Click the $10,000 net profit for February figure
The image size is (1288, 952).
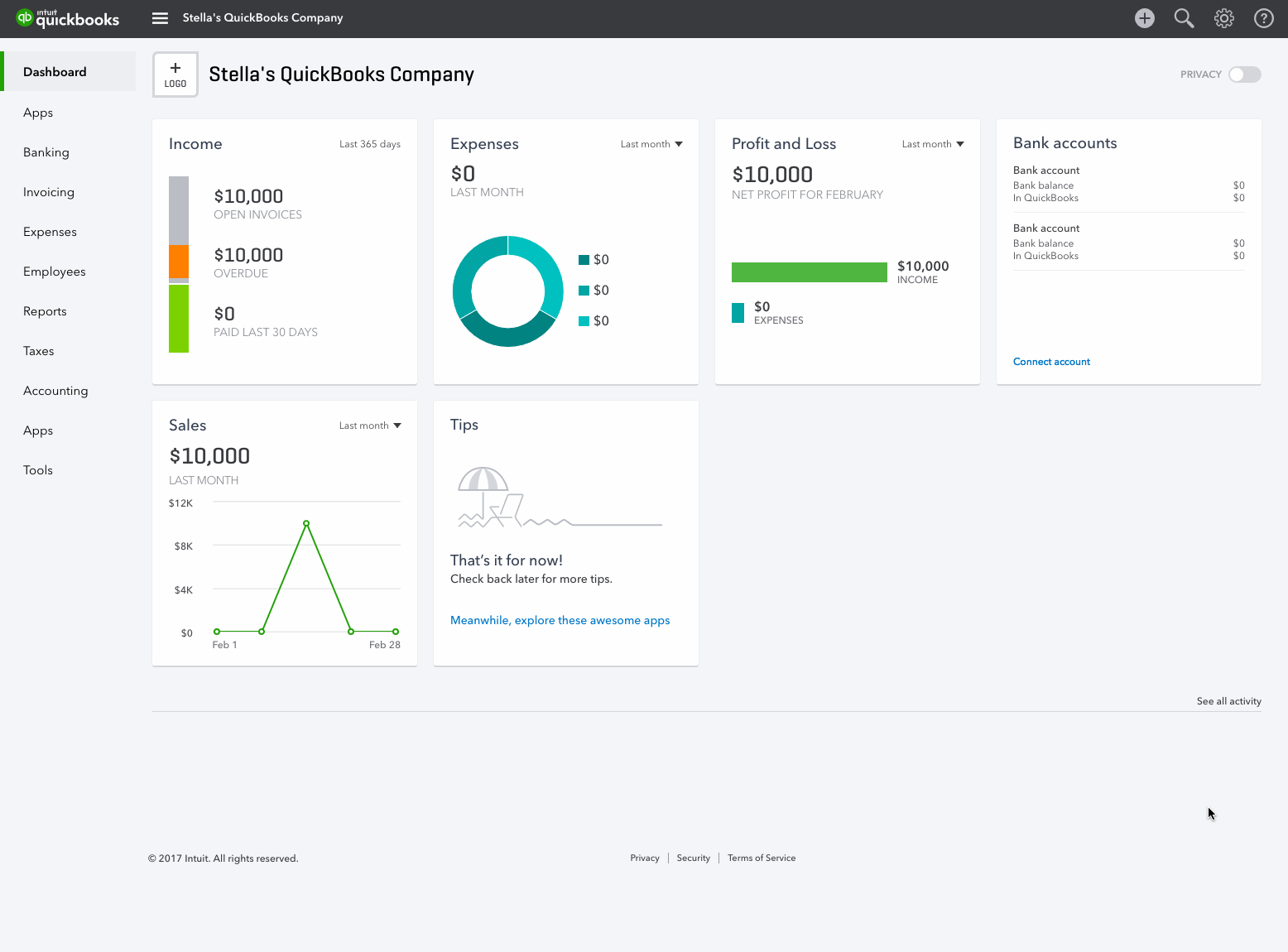[x=772, y=175]
